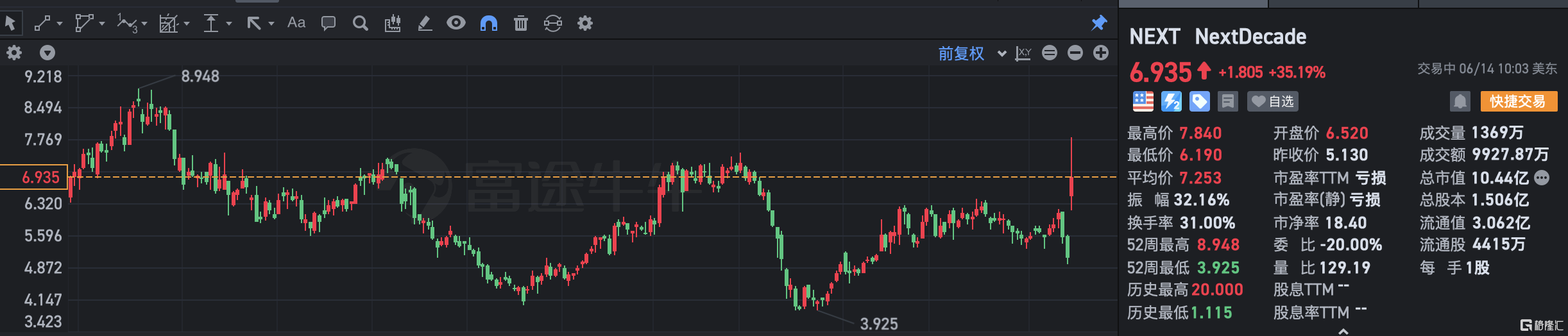Select the Aa text annotation tool

click(x=296, y=23)
